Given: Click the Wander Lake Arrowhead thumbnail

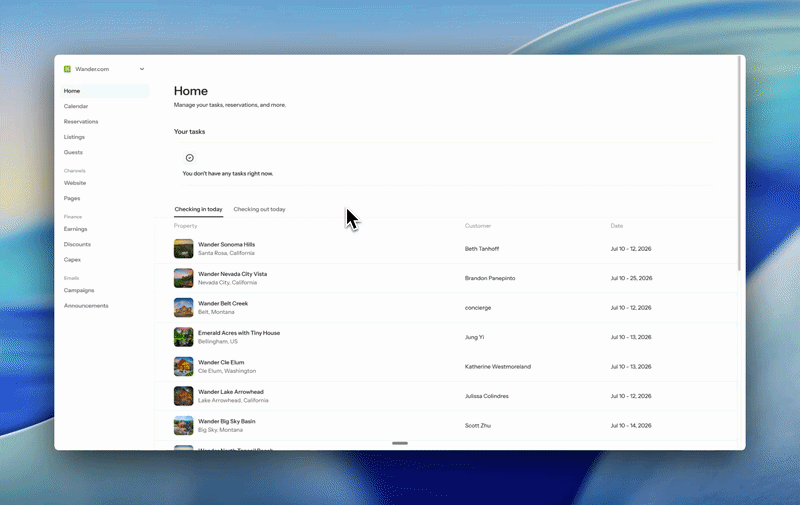Looking at the screenshot, I should point(184,396).
